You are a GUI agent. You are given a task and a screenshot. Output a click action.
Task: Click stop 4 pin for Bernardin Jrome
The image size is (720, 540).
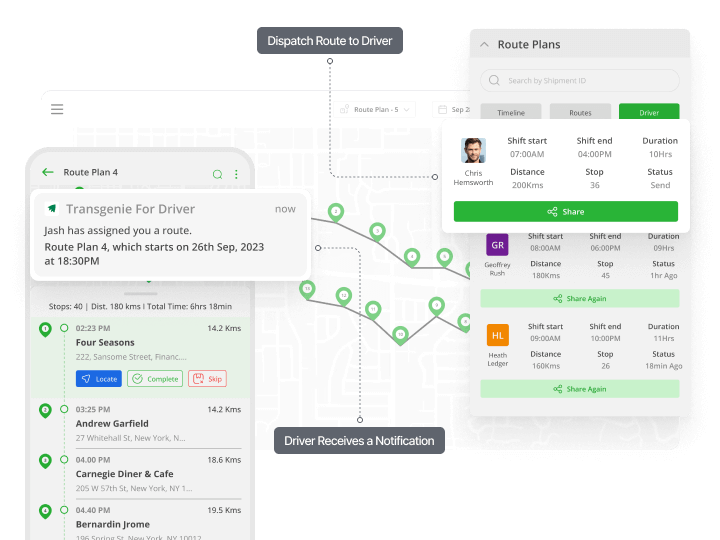(45, 512)
